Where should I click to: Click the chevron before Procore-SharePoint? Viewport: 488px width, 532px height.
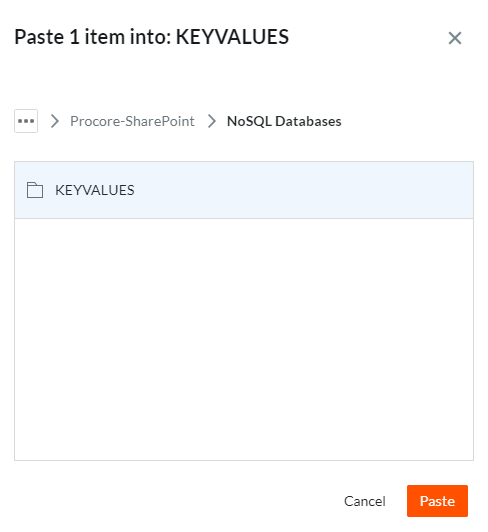click(54, 121)
